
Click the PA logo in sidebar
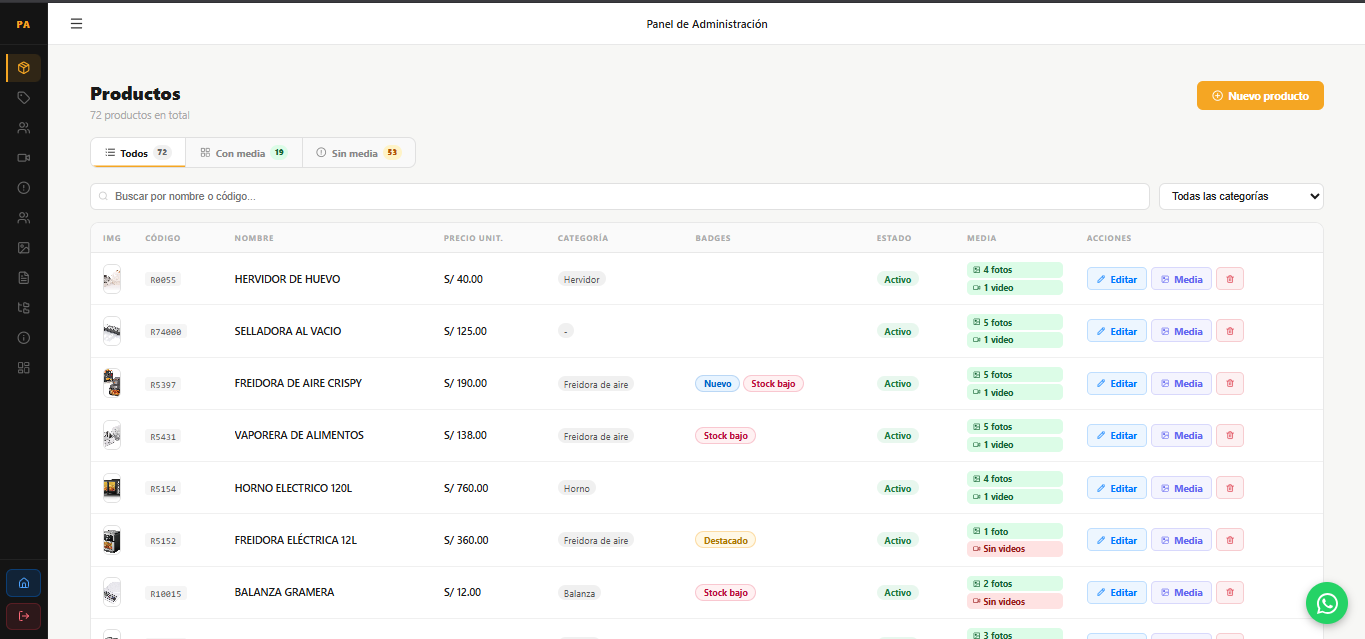coord(23,24)
